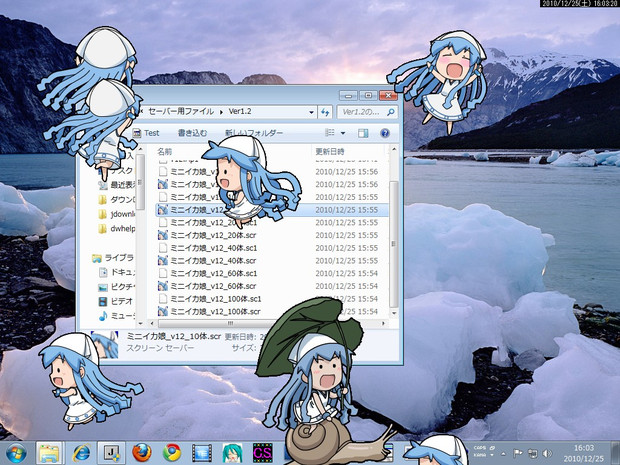Viewport: 620px width, 465px height.
Task: Launch Google Chrome from the taskbar
Action: (172, 453)
